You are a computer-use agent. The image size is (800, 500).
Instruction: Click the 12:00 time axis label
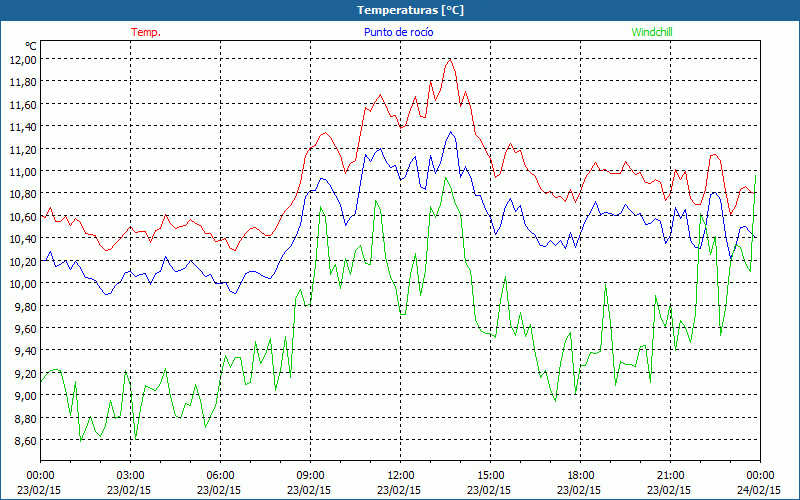(x=401, y=476)
